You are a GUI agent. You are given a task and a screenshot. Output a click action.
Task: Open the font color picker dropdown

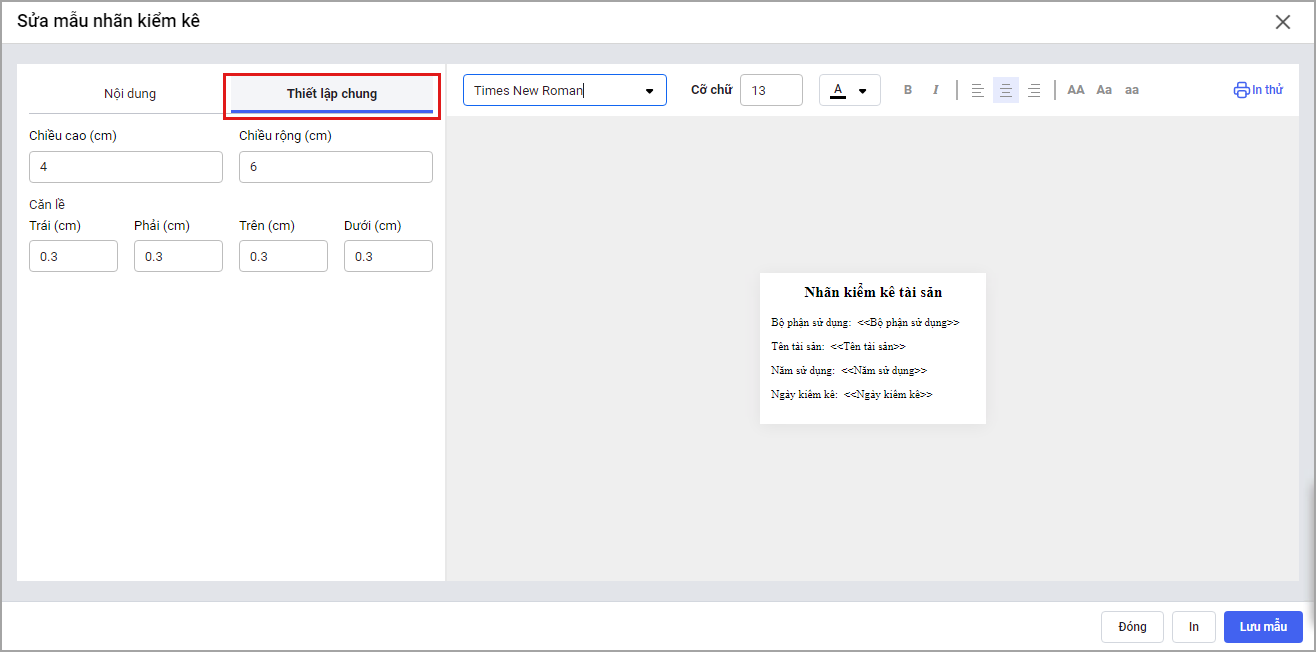click(x=849, y=90)
